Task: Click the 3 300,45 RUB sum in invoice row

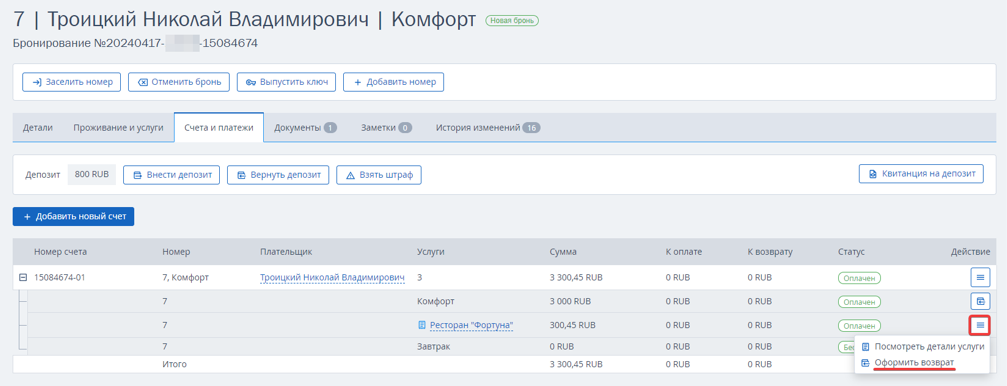Action: [x=576, y=278]
